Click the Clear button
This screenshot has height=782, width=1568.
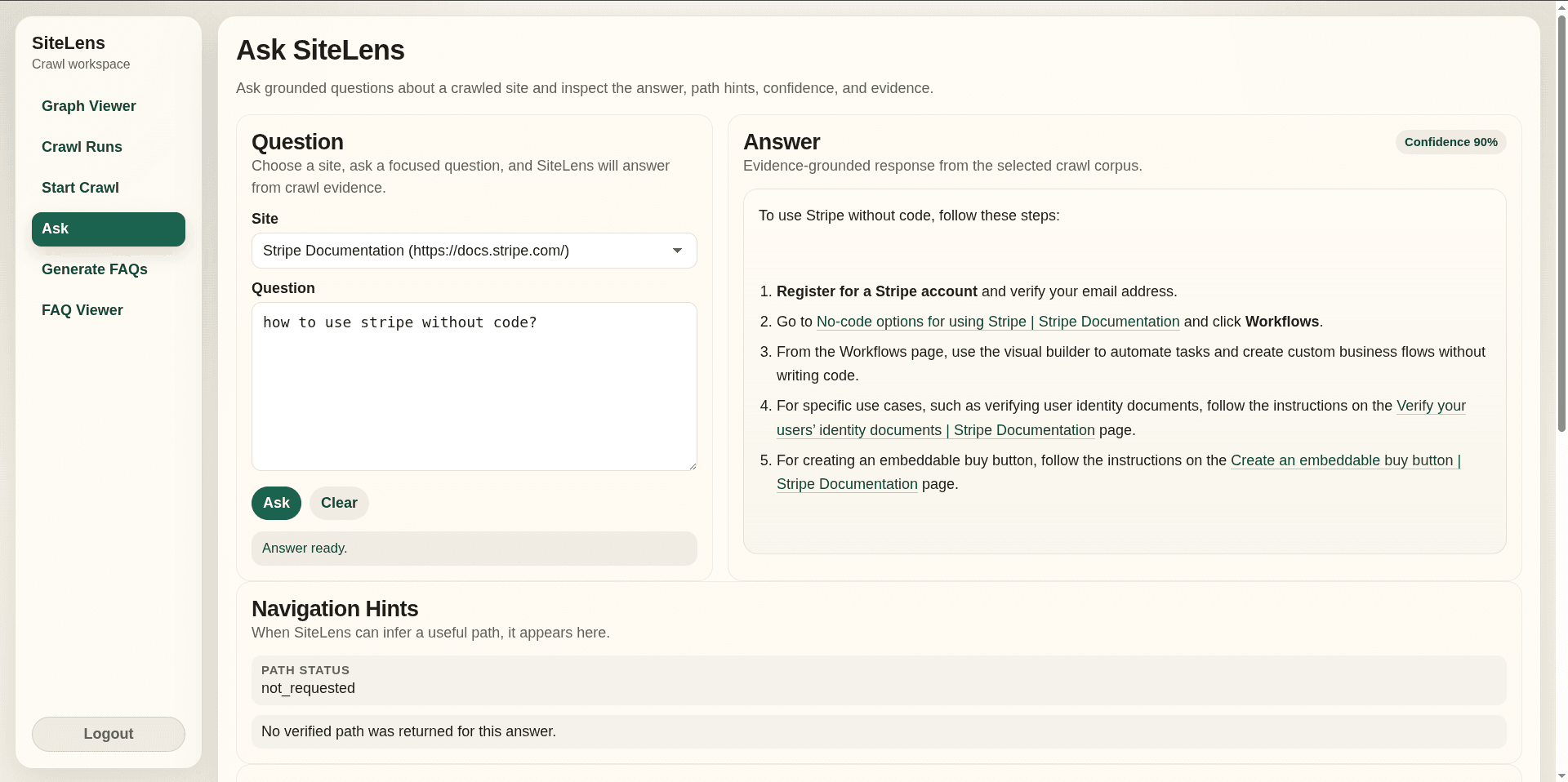[x=339, y=503]
